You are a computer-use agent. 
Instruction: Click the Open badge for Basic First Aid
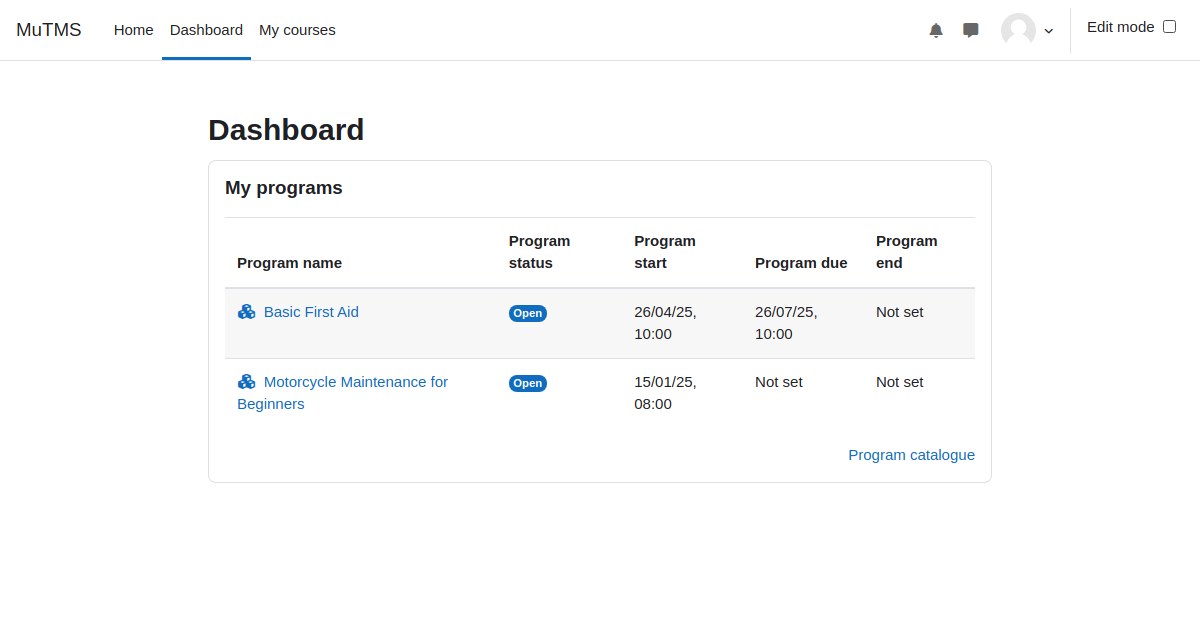(x=528, y=313)
